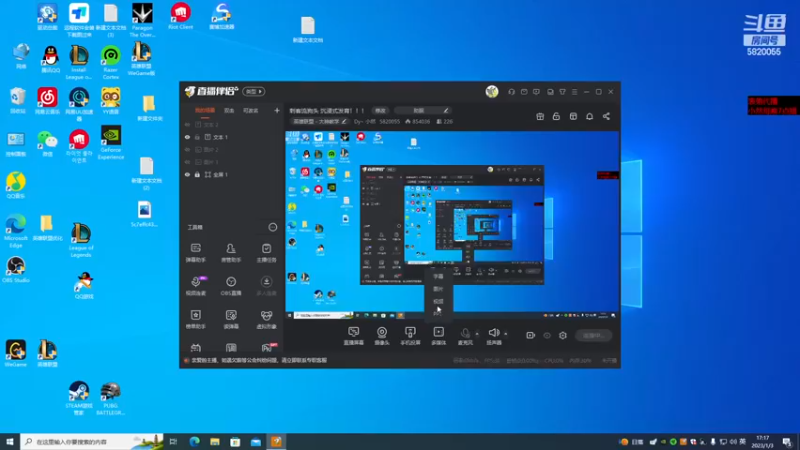Open the user avatar profile
The image size is (800, 450).
point(492,91)
